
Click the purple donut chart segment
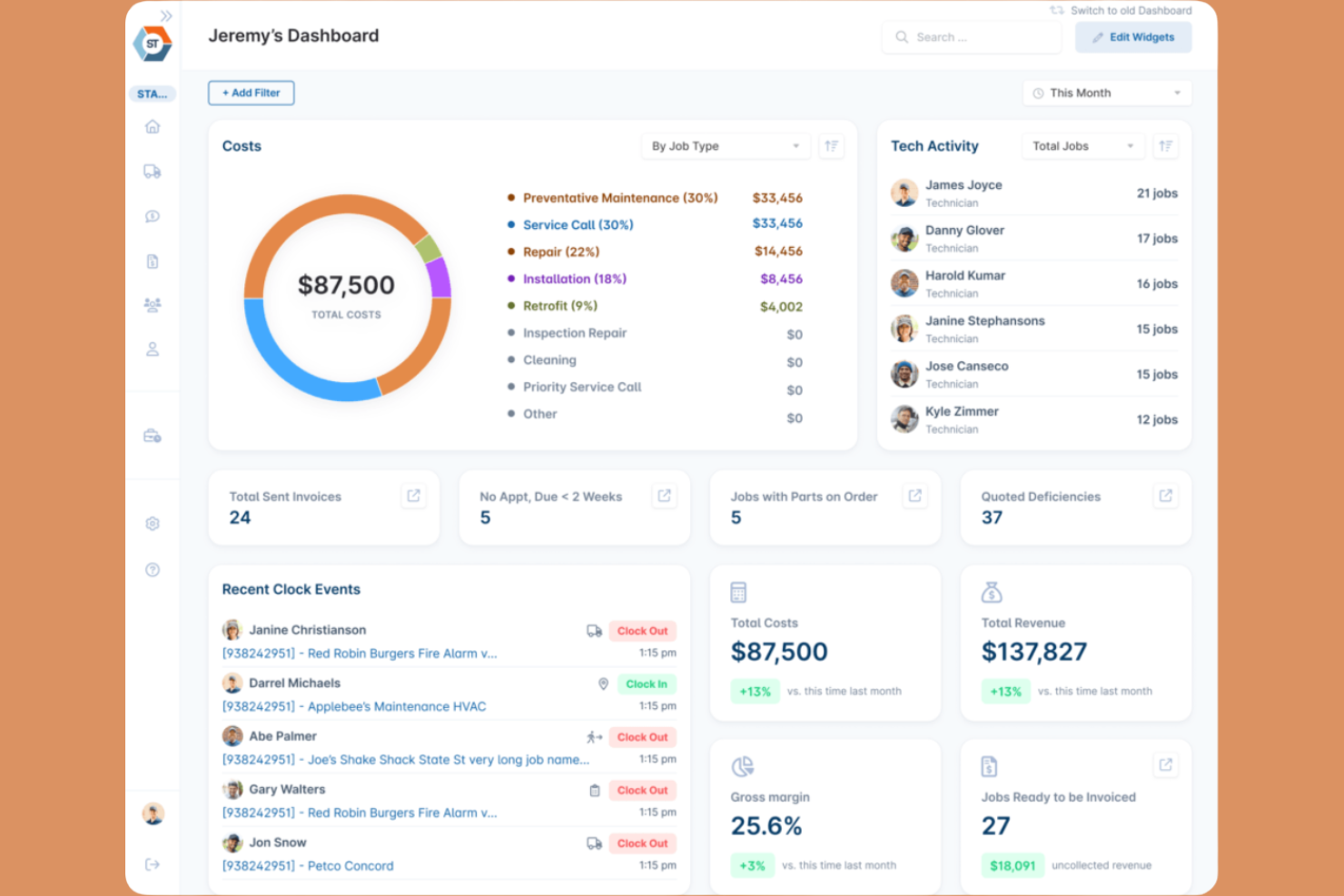[439, 278]
